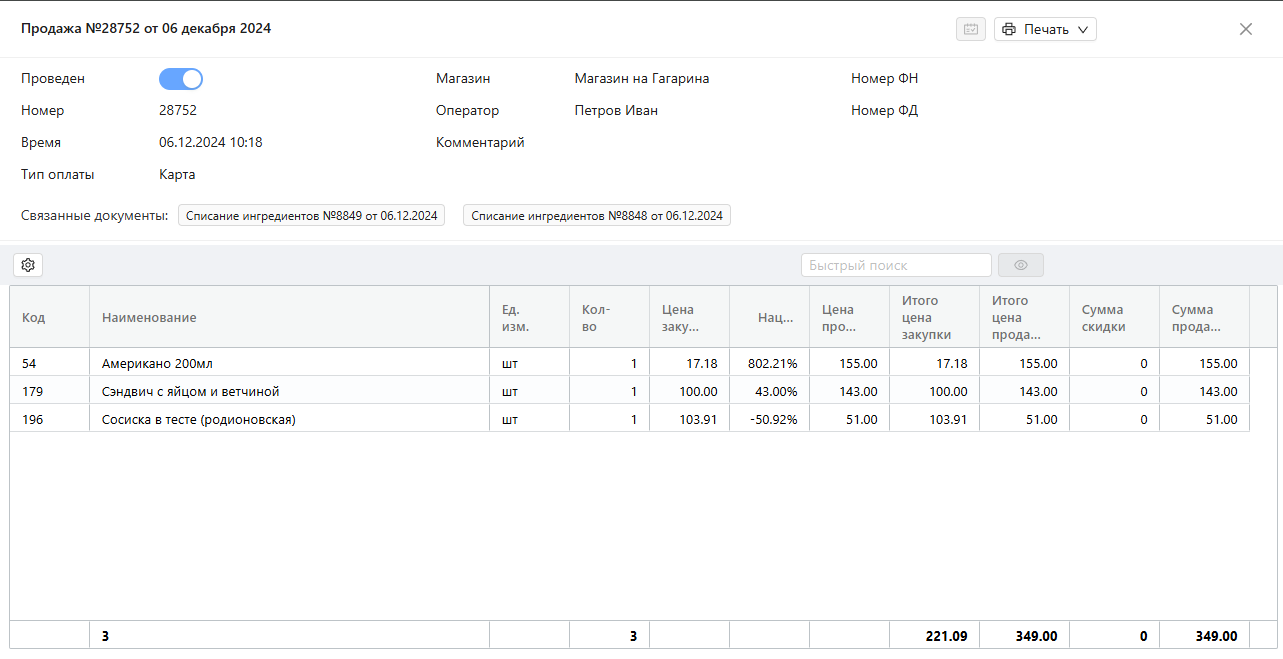The height and width of the screenshot is (659, 1283).
Task: Open linked document Списание ингредиентов №8849
Action: [x=311, y=215]
